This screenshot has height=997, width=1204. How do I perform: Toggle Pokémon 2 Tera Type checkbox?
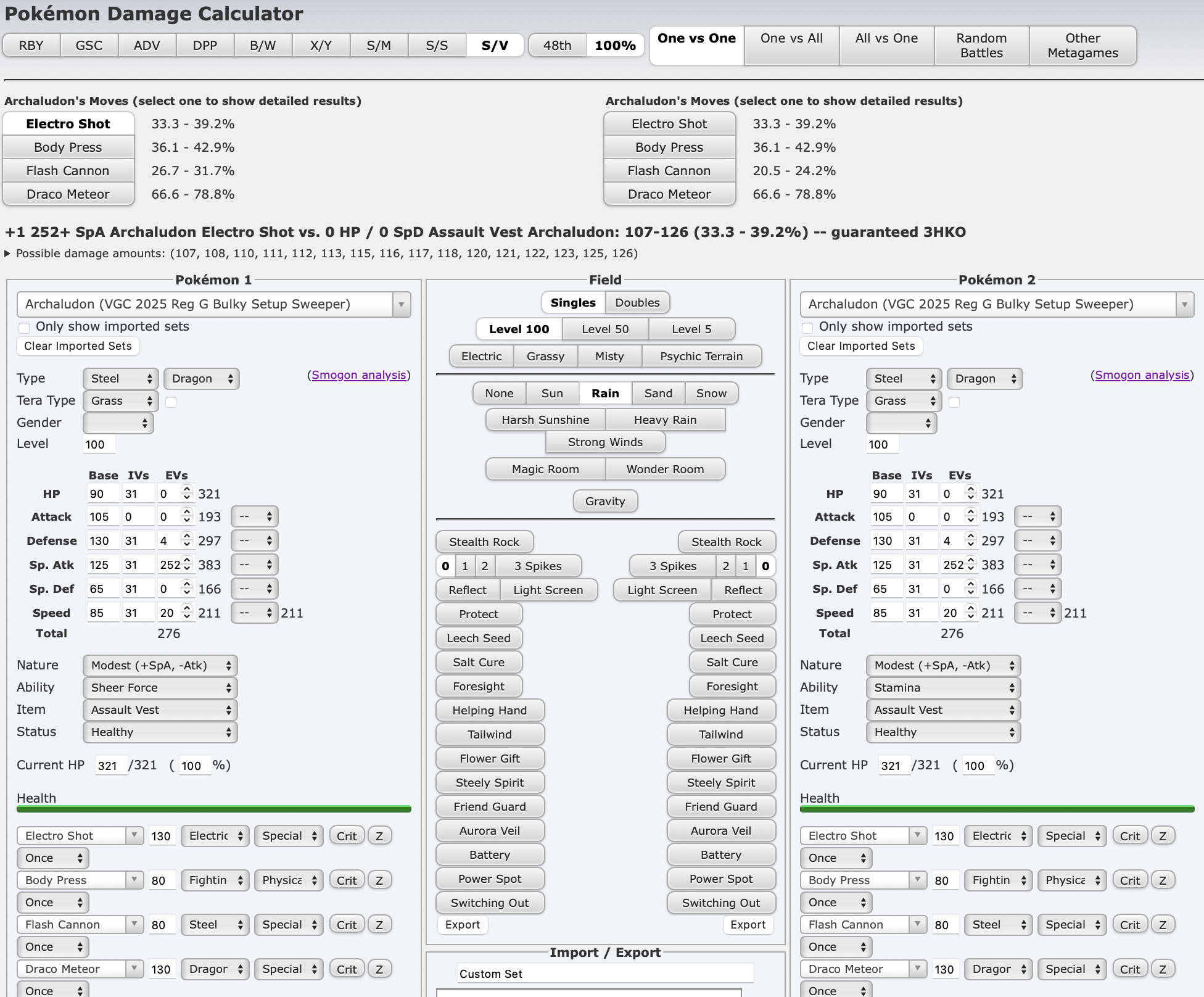[954, 402]
